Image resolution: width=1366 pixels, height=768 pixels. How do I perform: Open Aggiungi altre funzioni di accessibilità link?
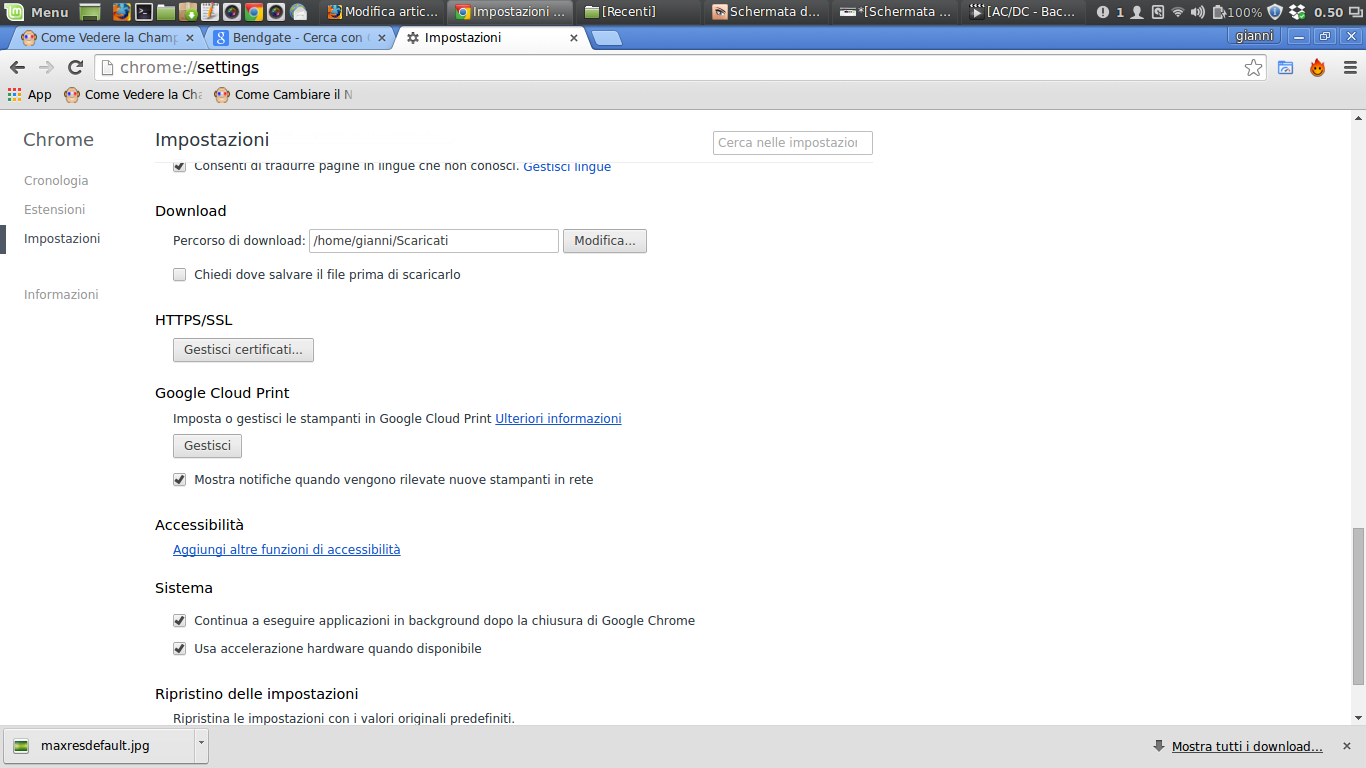coord(287,550)
